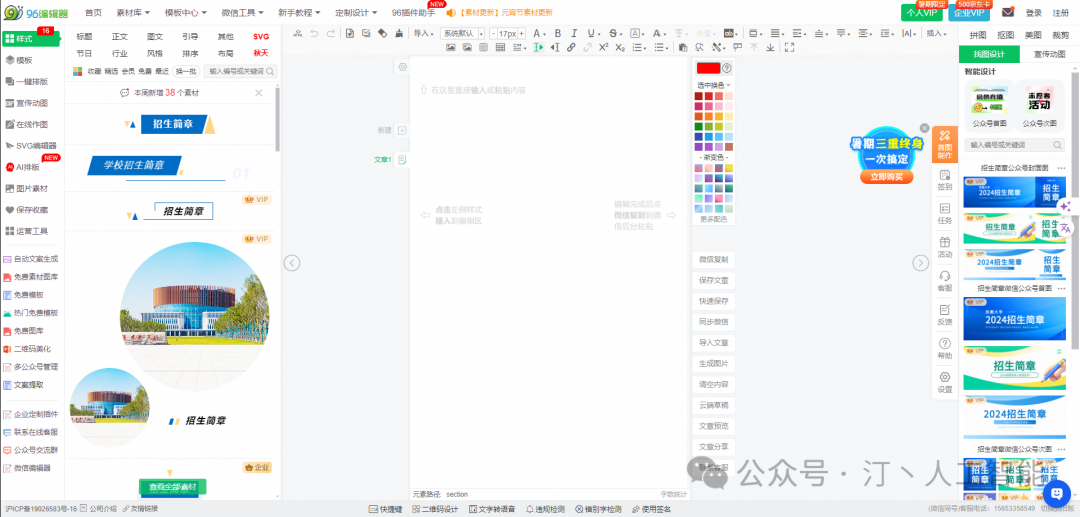The width and height of the screenshot is (1080, 517).
Task: Click the 查看全部素材 green button
Action: [173, 487]
